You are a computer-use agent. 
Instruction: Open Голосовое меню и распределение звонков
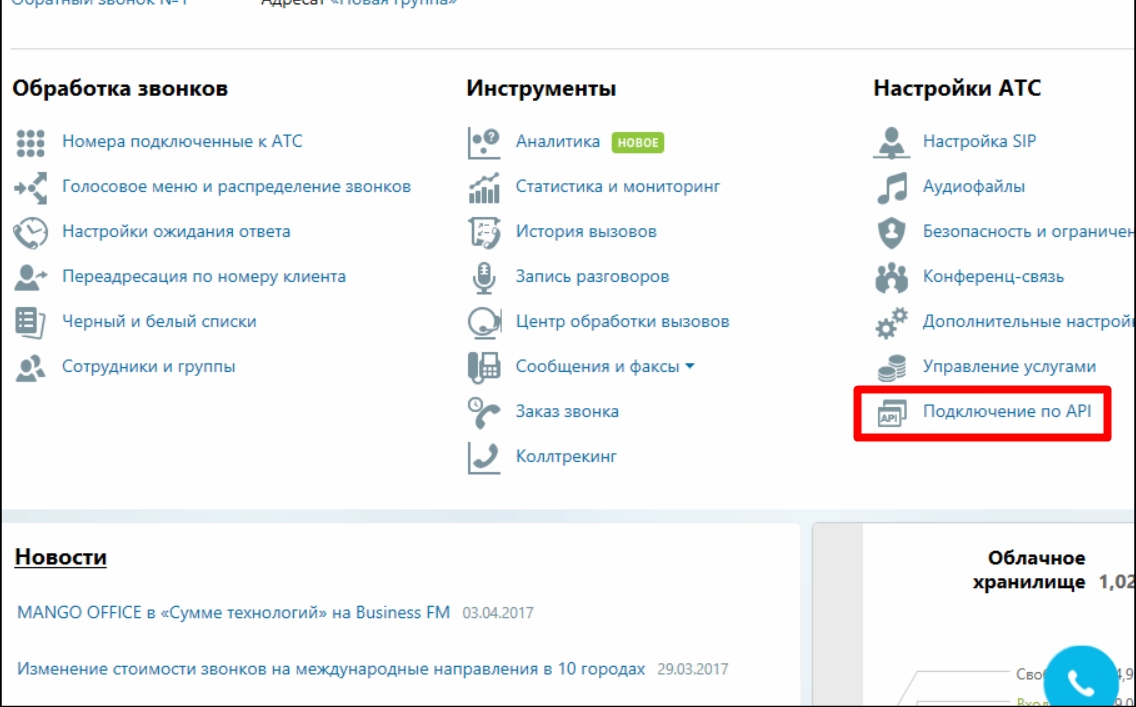click(x=236, y=187)
